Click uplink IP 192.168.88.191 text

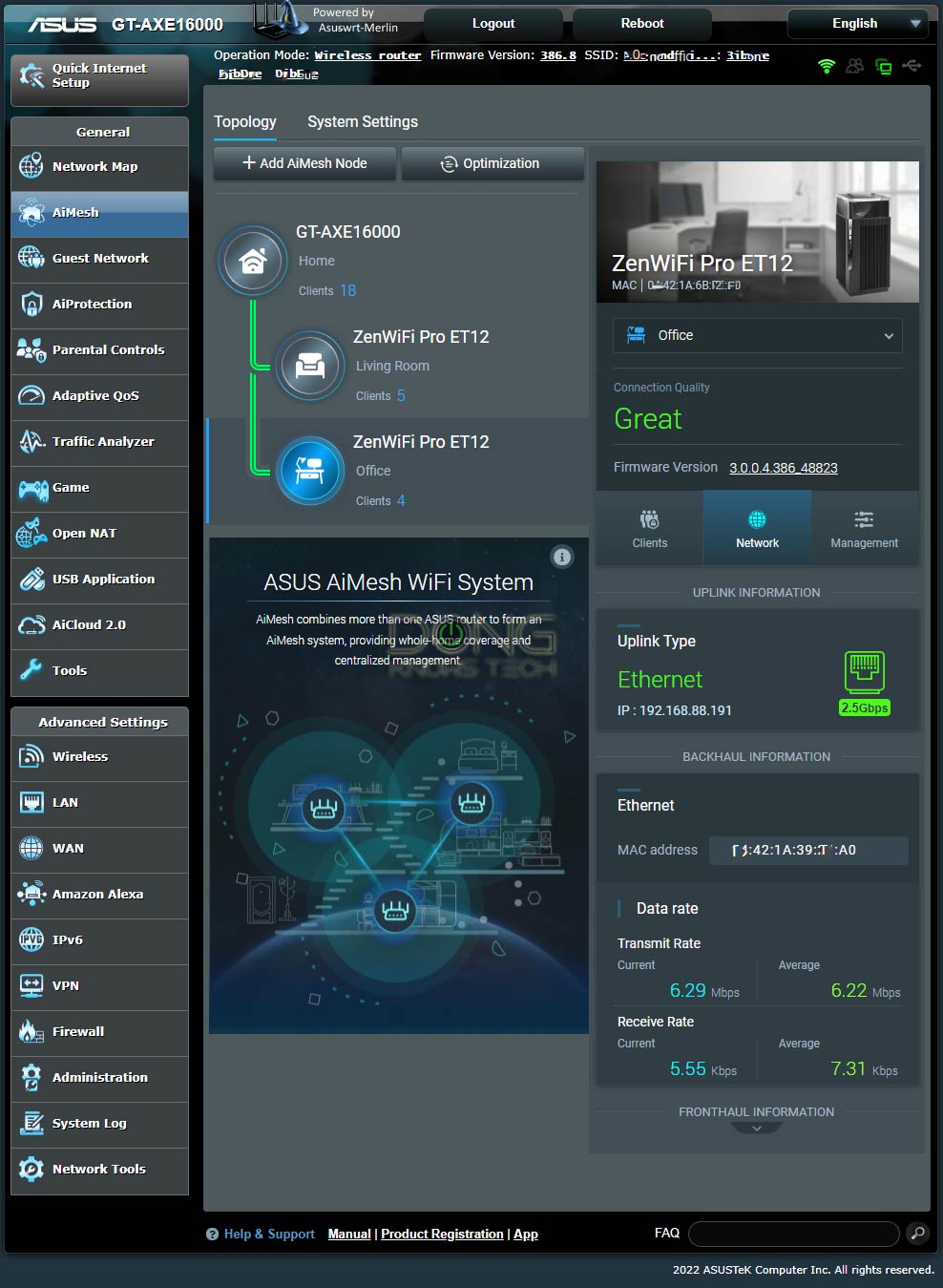[675, 710]
